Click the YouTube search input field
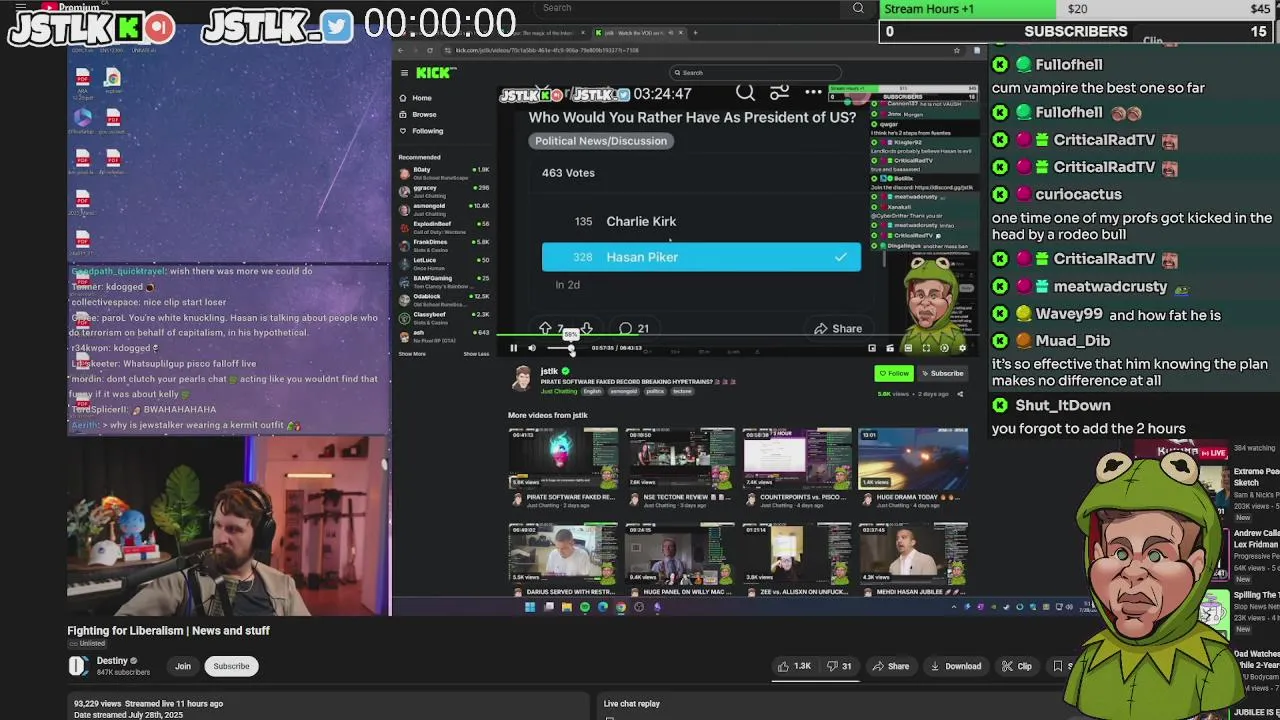Image resolution: width=1280 pixels, height=720 pixels. point(690,8)
